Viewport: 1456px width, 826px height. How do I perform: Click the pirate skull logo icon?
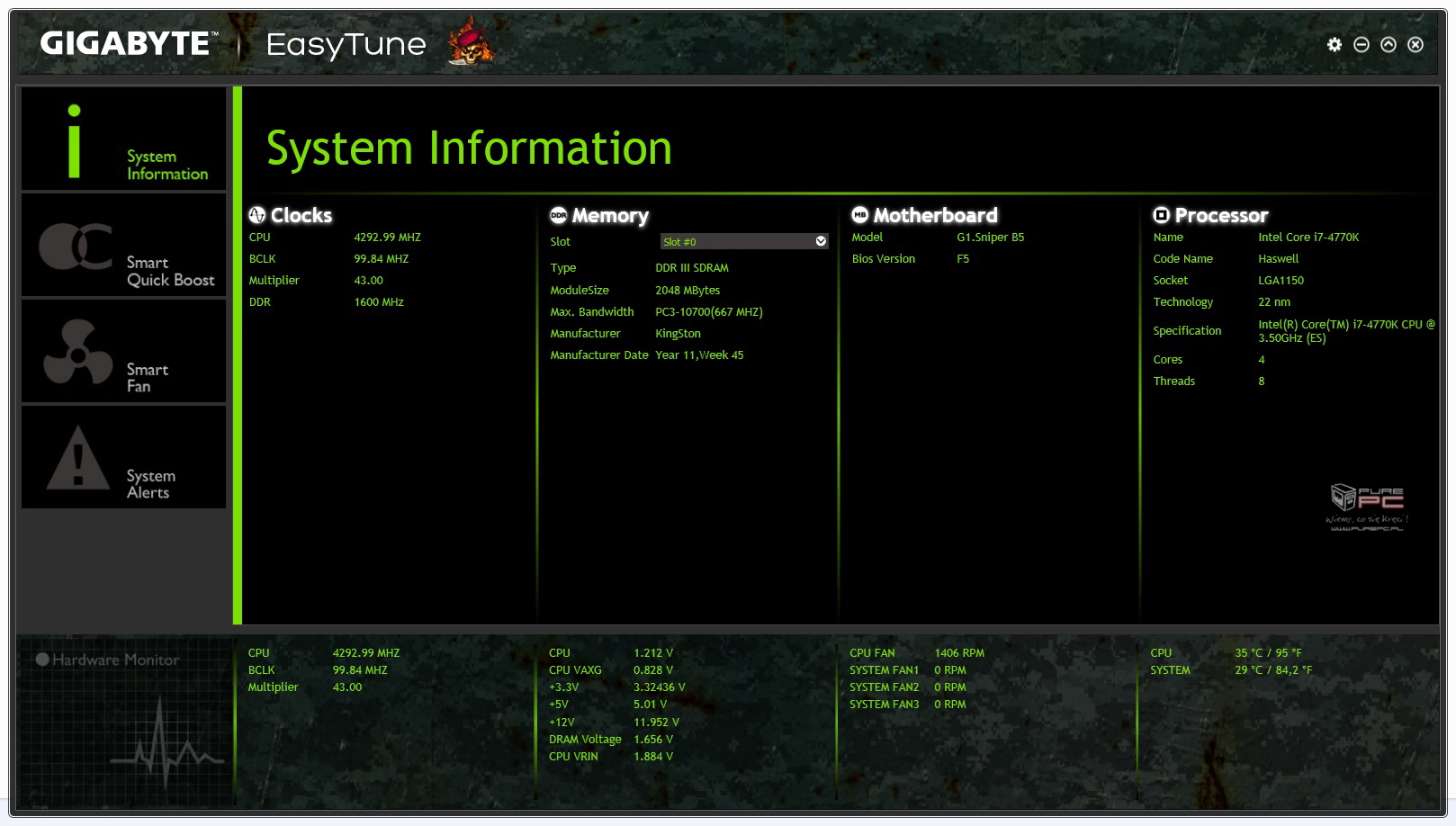coord(471,43)
